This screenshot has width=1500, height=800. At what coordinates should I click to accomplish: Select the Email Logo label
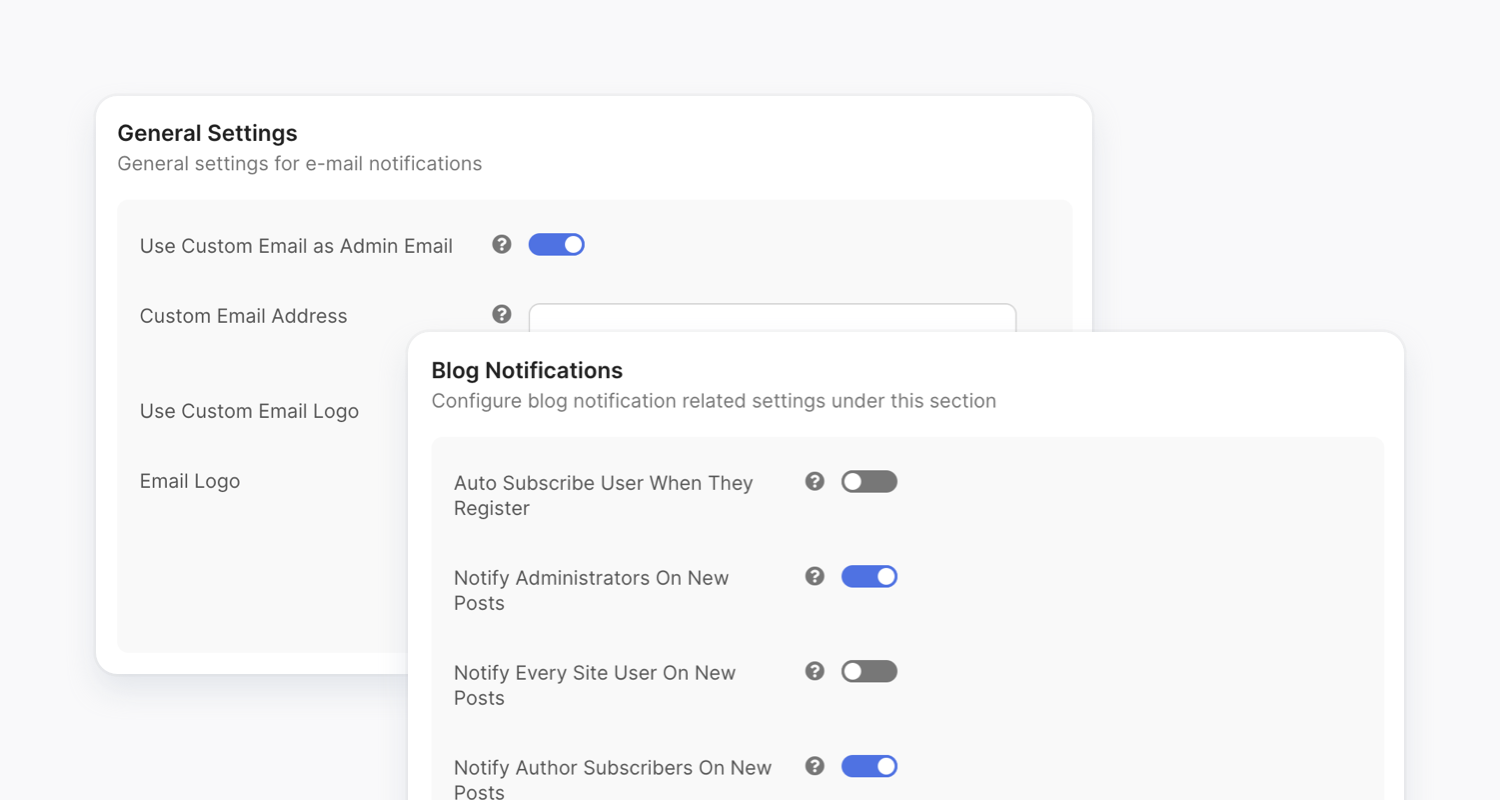189,481
